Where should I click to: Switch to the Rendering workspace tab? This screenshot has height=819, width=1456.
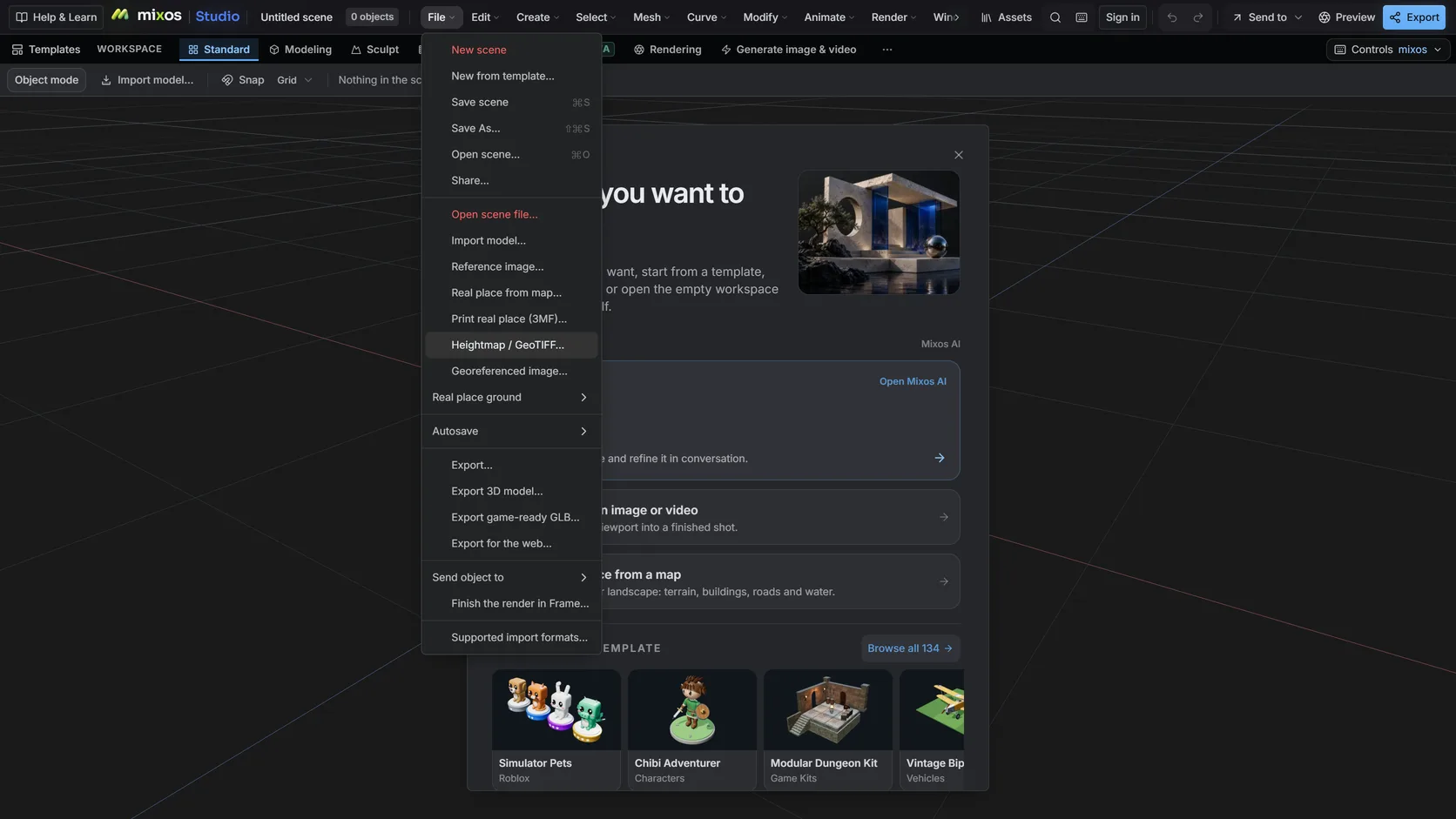667,50
